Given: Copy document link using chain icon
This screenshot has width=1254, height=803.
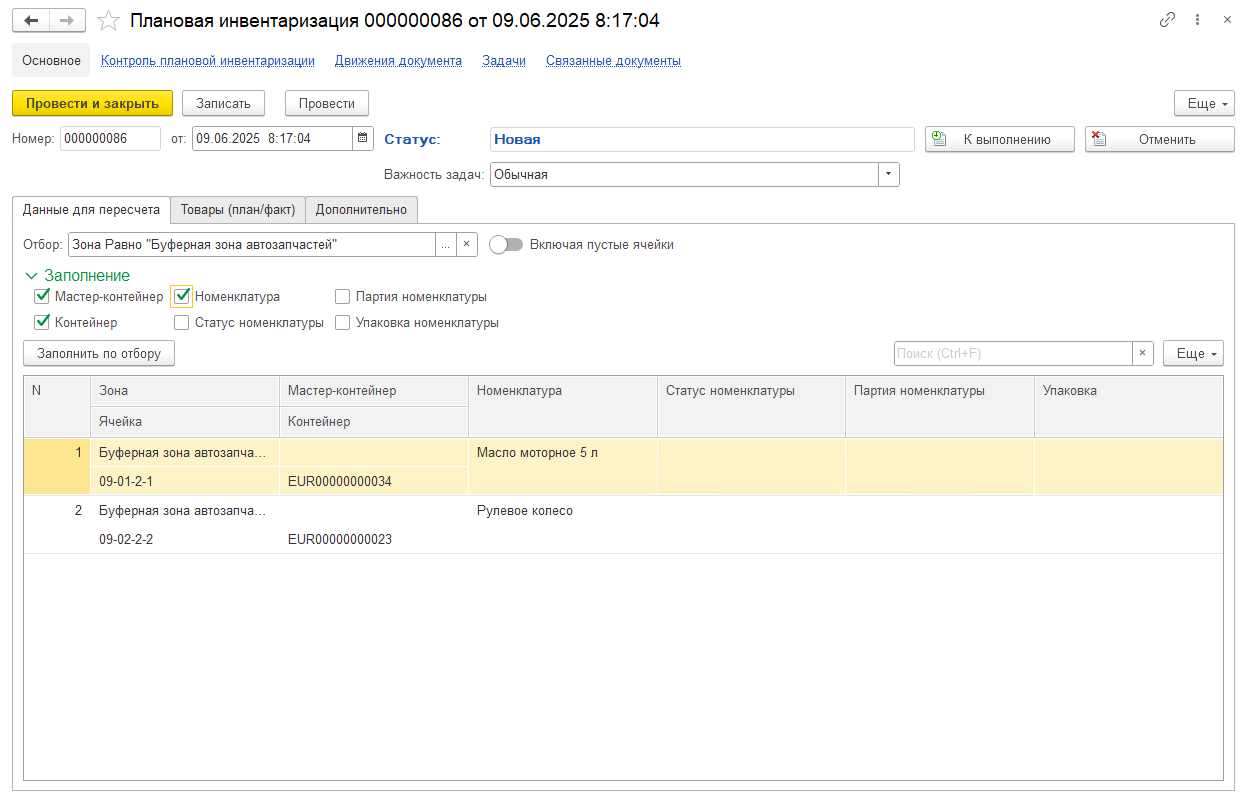Looking at the screenshot, I should click(x=1167, y=20).
